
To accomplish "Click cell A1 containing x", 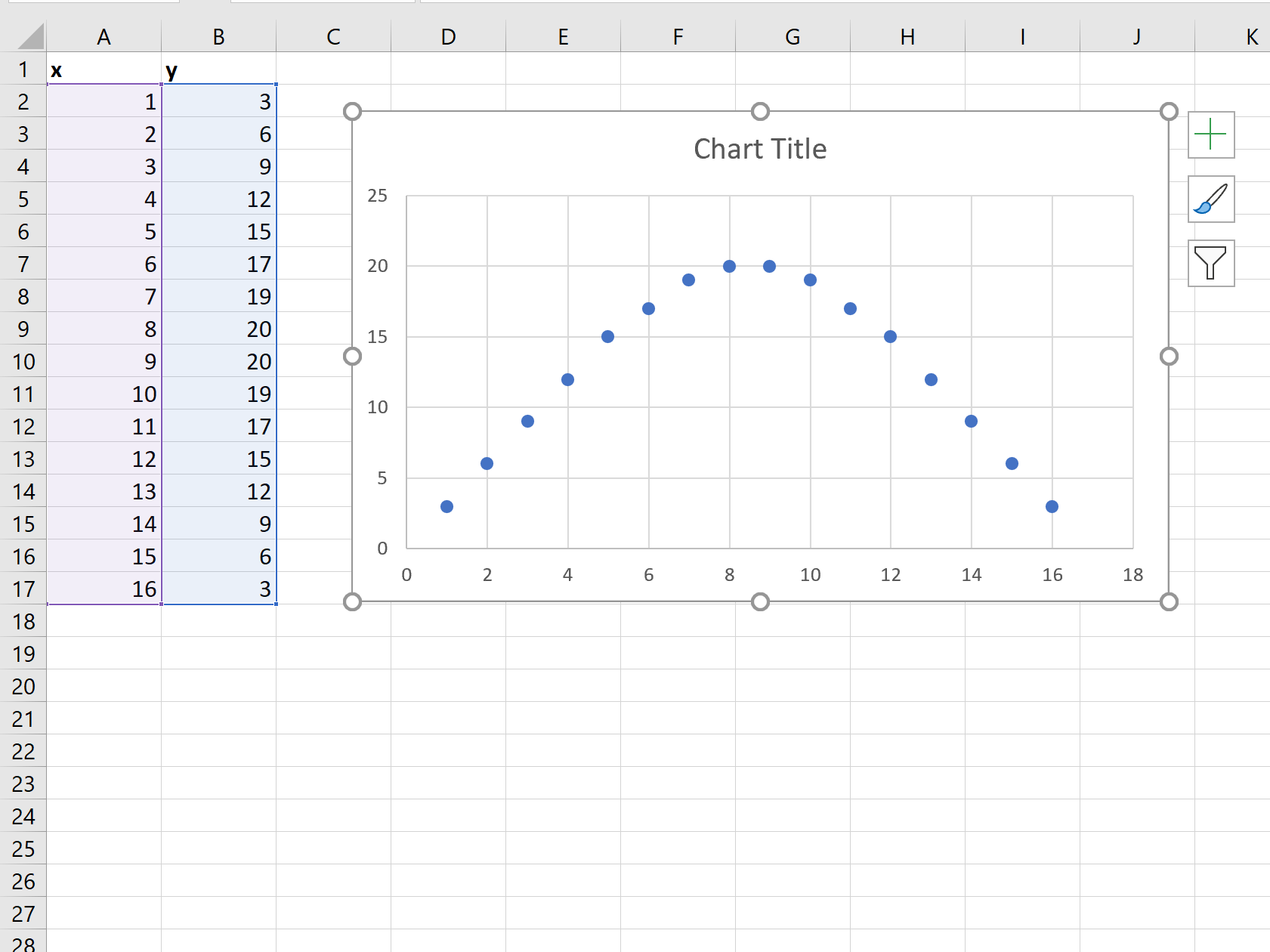I will click(x=104, y=69).
